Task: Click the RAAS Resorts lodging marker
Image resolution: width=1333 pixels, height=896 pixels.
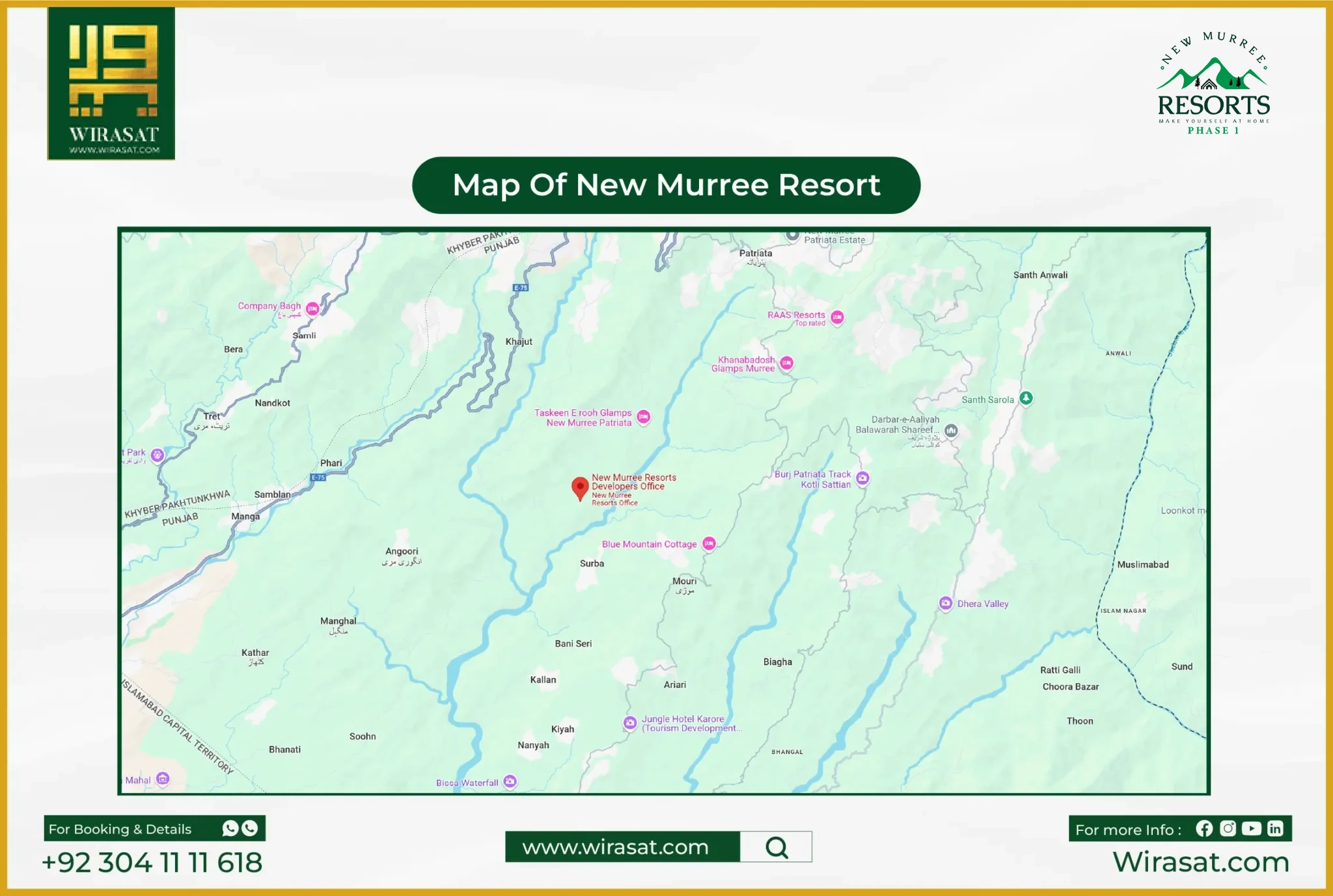Action: (837, 317)
